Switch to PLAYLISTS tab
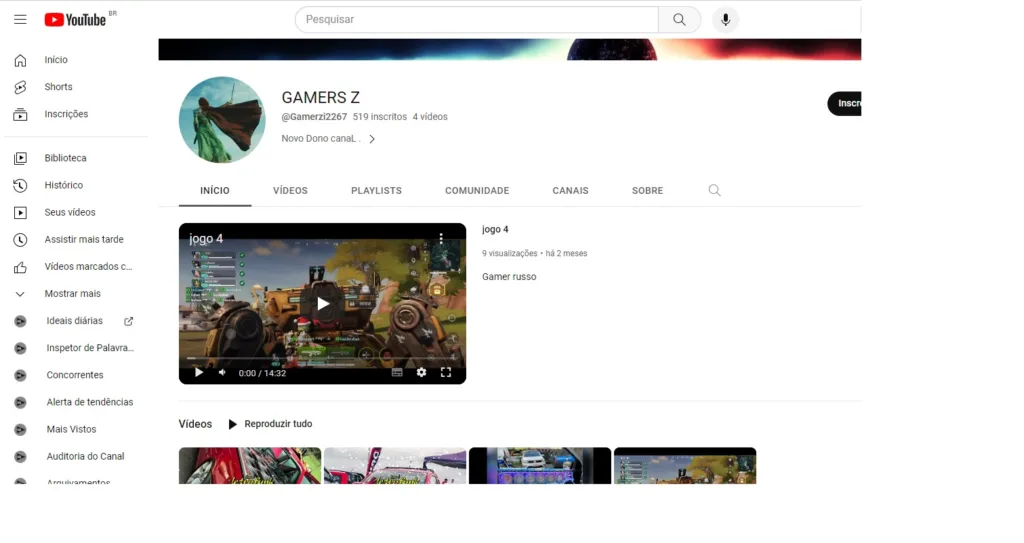 click(376, 191)
